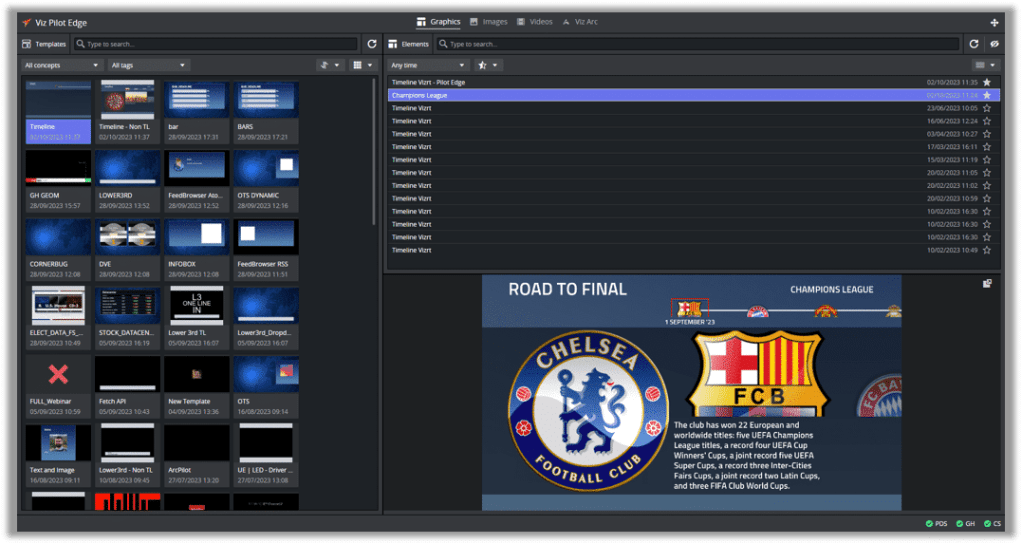Select the DVE template

pos(127,249)
